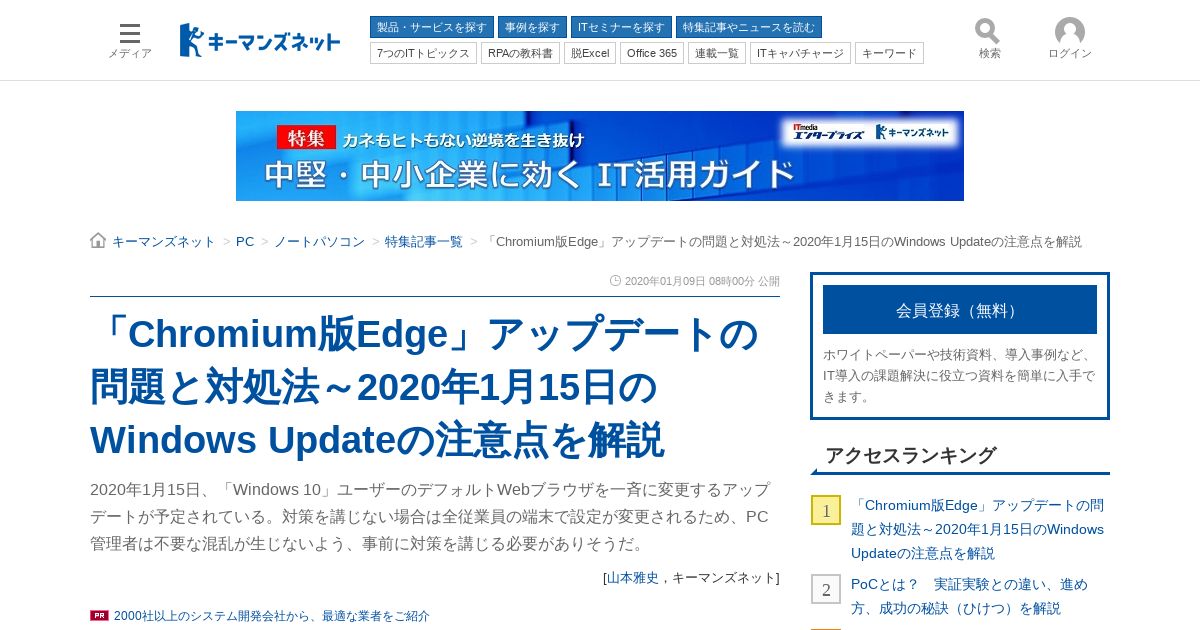Click the アクセスランキング heading
The image size is (1200, 630).
click(910, 456)
